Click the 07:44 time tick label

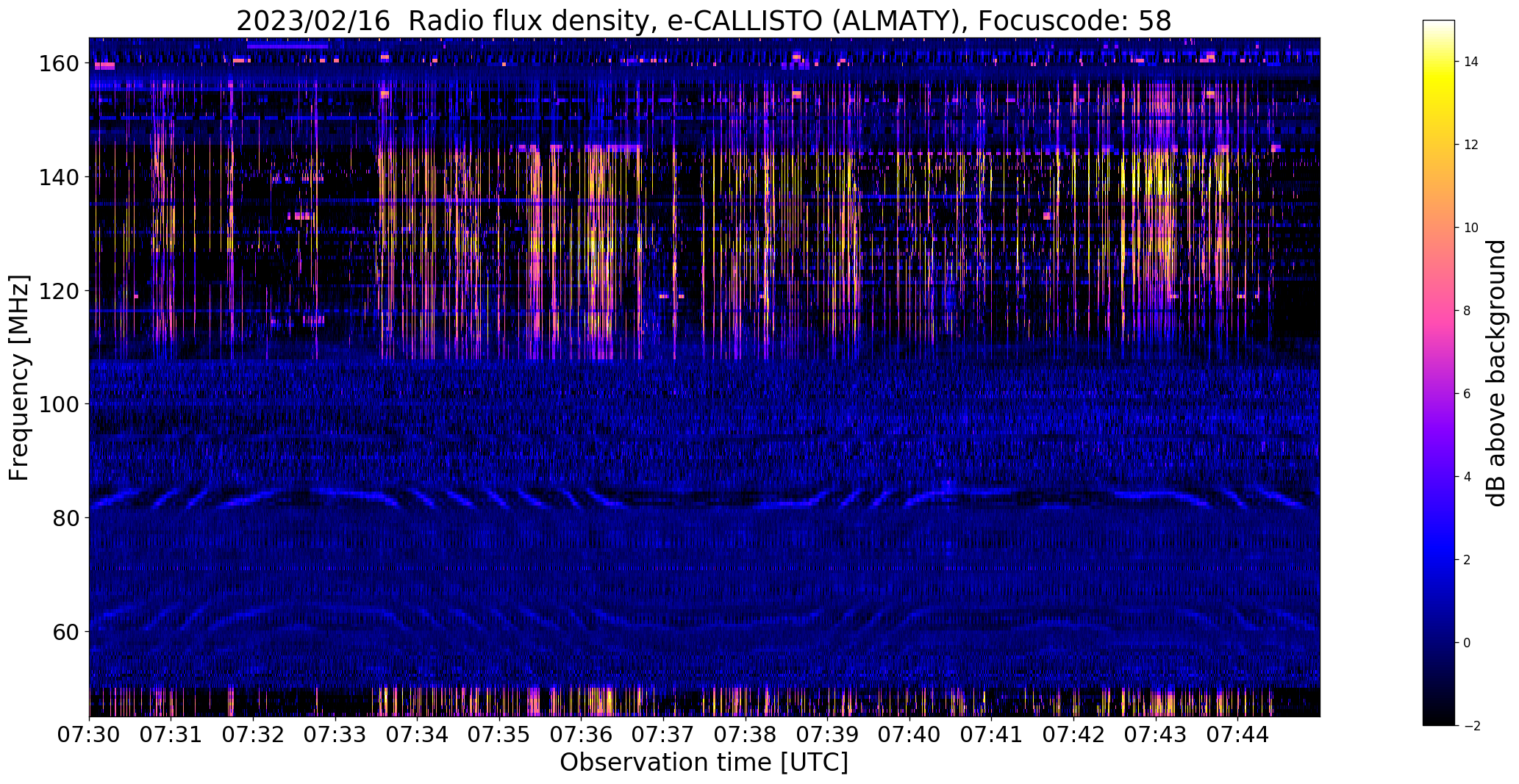click(1237, 735)
